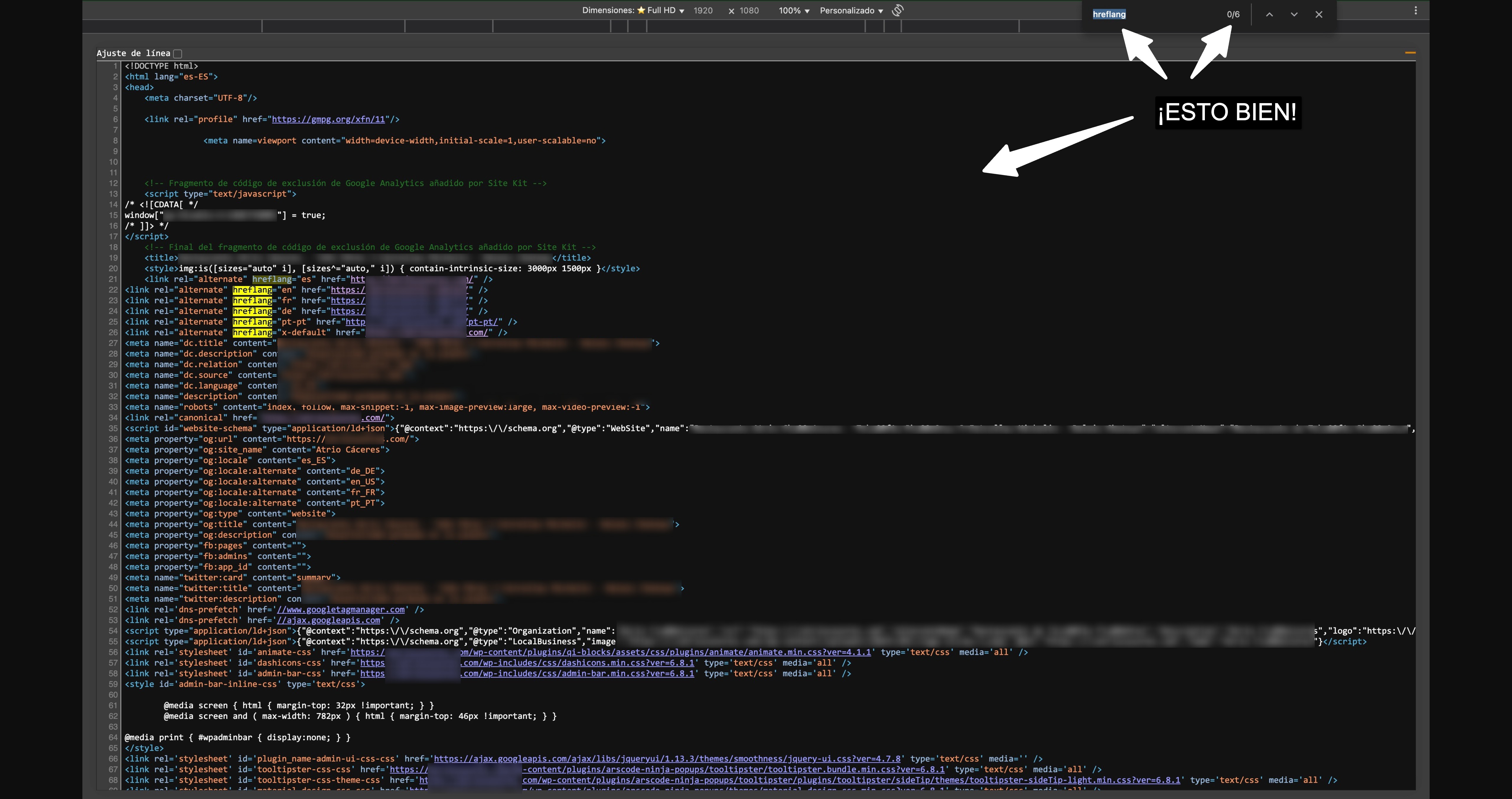Expand the Personalizado throttling dropdown
The height and width of the screenshot is (799, 1512).
click(x=851, y=11)
